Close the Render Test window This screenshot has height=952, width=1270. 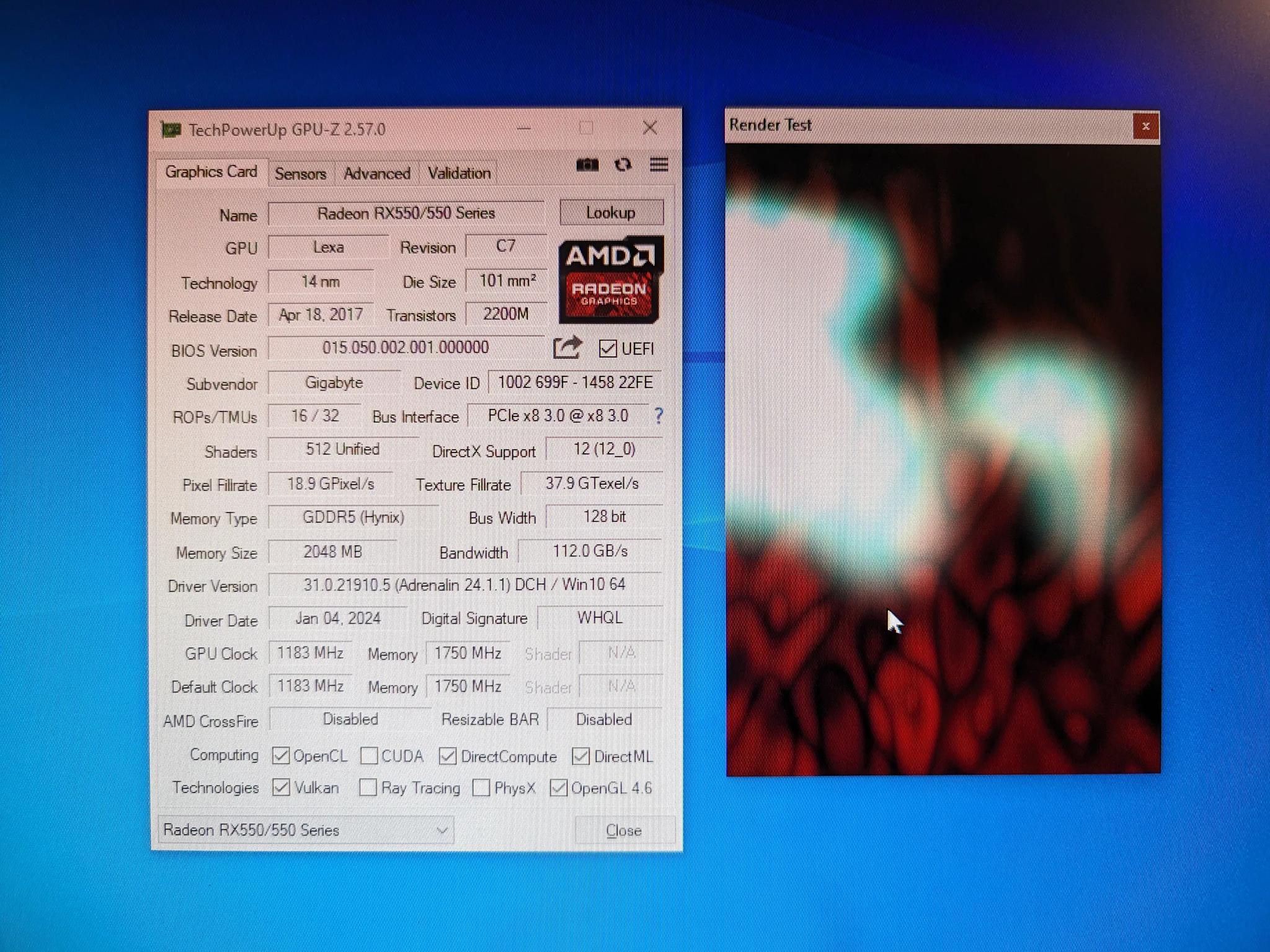1145,126
